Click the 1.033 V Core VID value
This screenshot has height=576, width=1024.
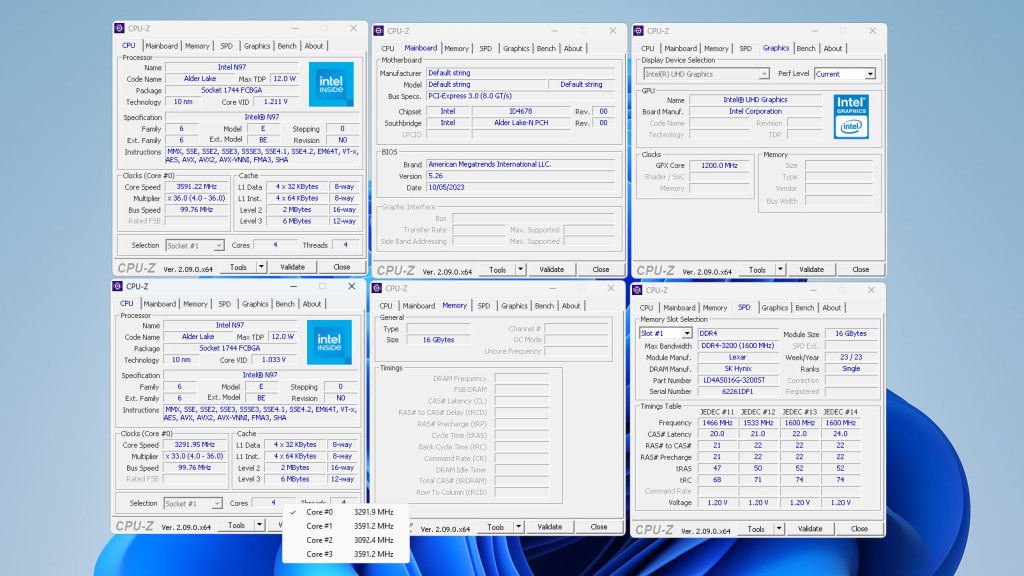(273, 360)
